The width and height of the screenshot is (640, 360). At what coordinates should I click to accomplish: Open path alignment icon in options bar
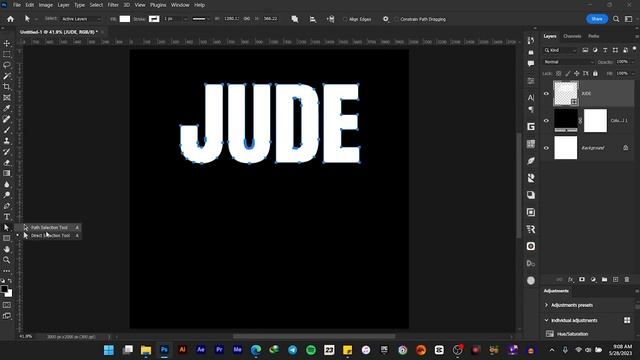313,19
